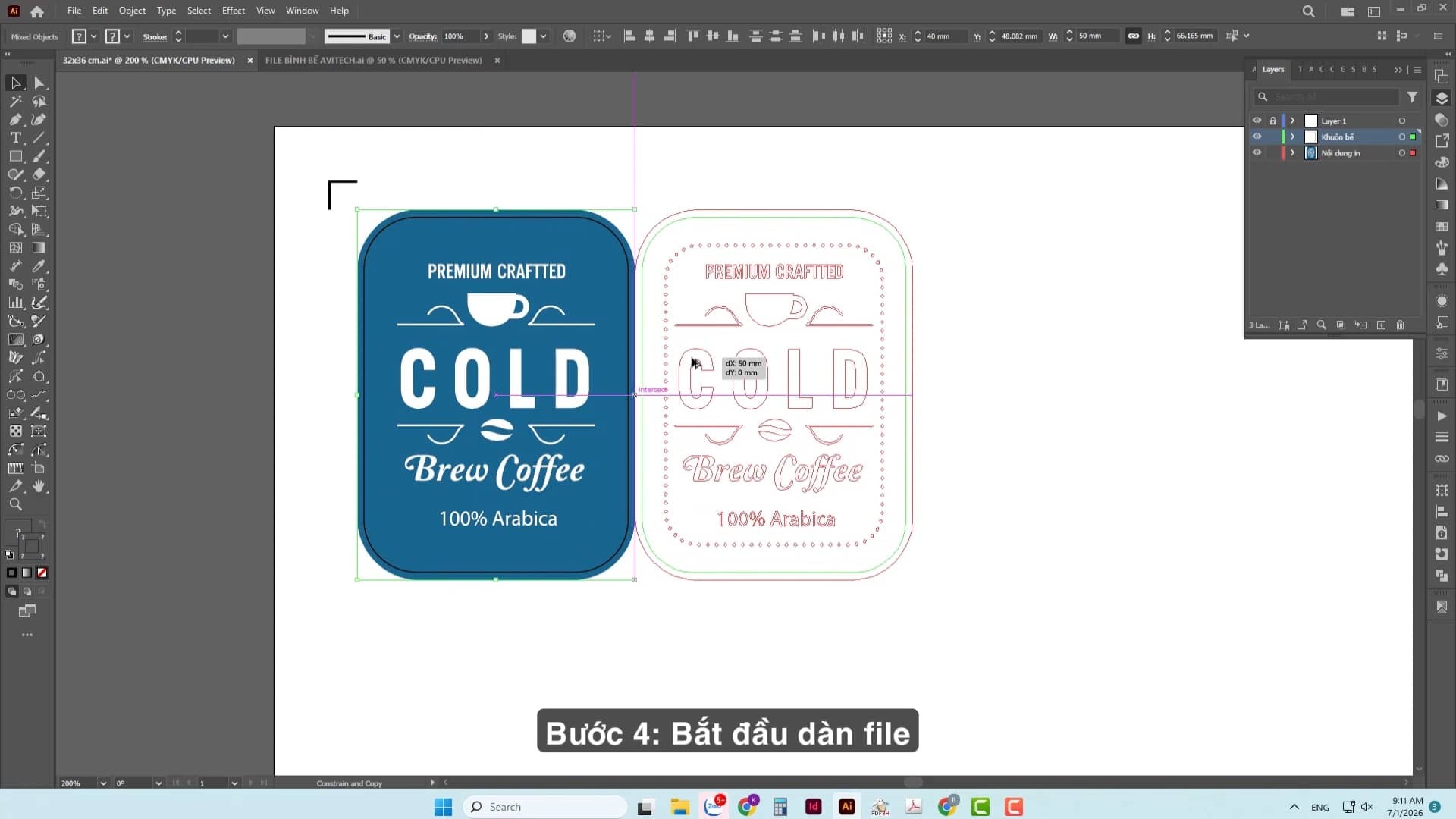Open the Object menu
Image resolution: width=1456 pixels, height=819 pixels.
[132, 11]
